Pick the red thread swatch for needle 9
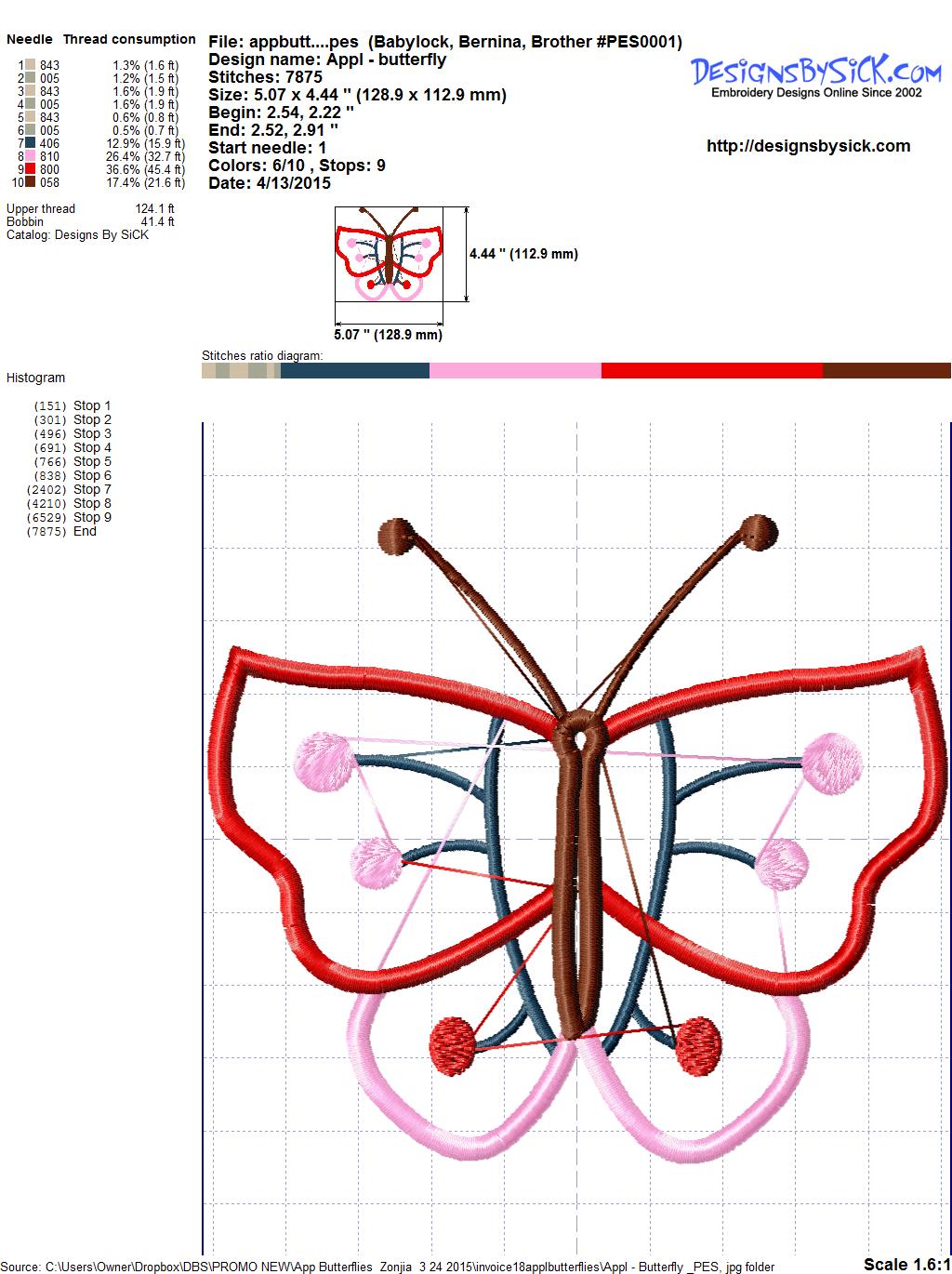 31,170
